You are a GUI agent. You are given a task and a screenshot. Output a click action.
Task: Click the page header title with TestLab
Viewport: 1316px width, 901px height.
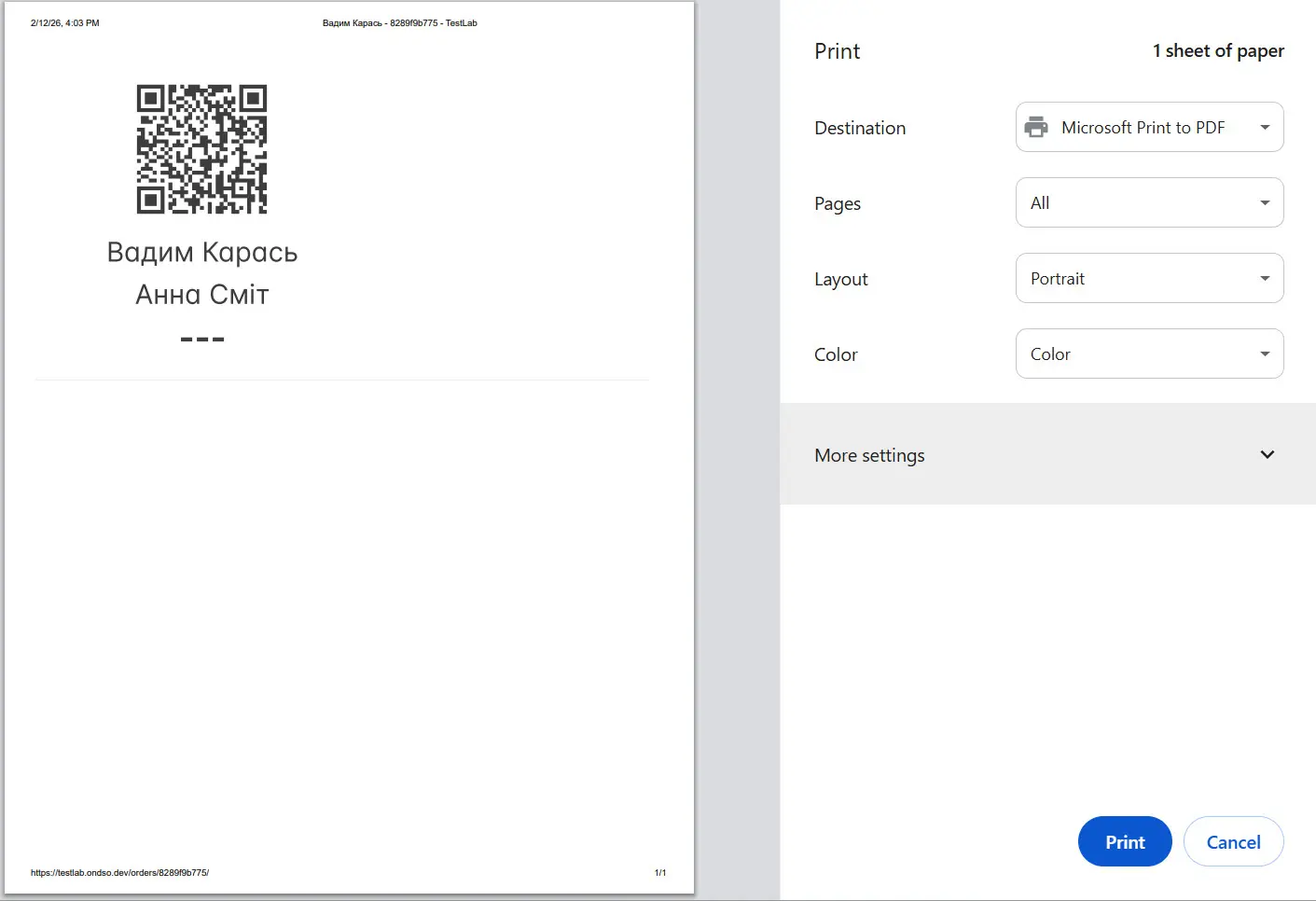[399, 23]
